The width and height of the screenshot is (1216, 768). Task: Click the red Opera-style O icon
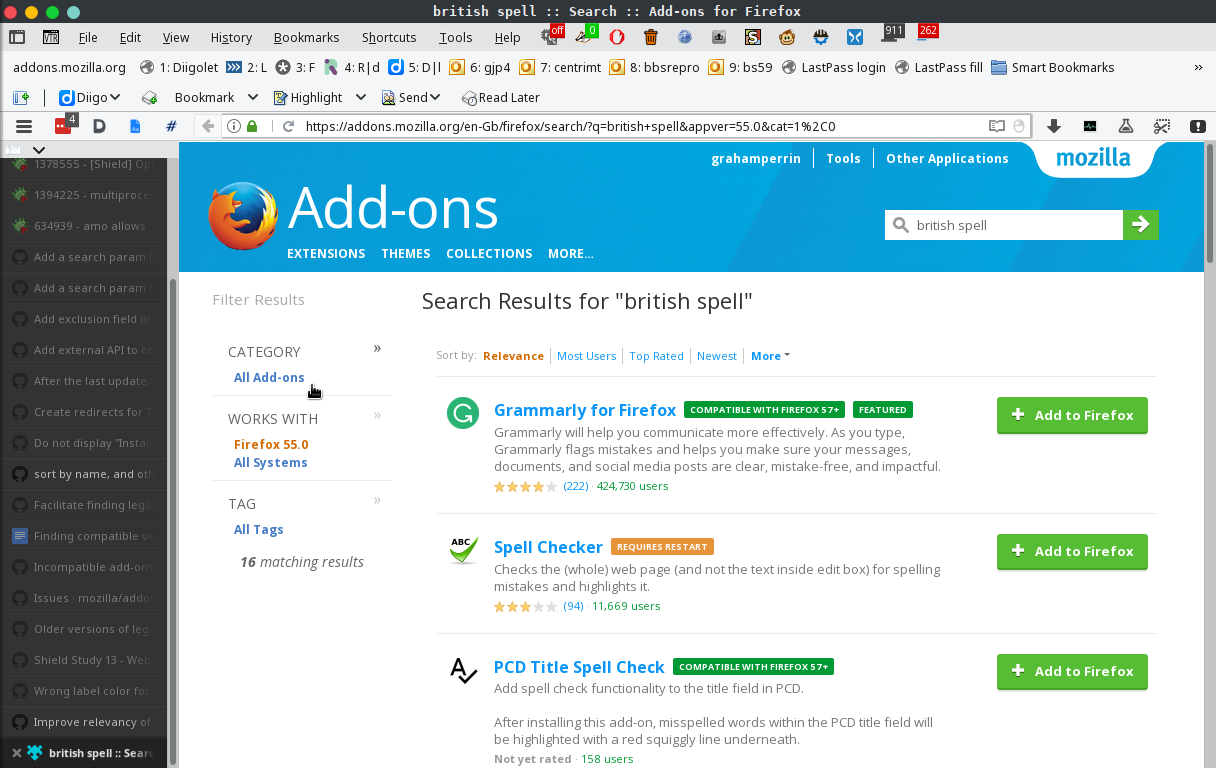coord(617,37)
